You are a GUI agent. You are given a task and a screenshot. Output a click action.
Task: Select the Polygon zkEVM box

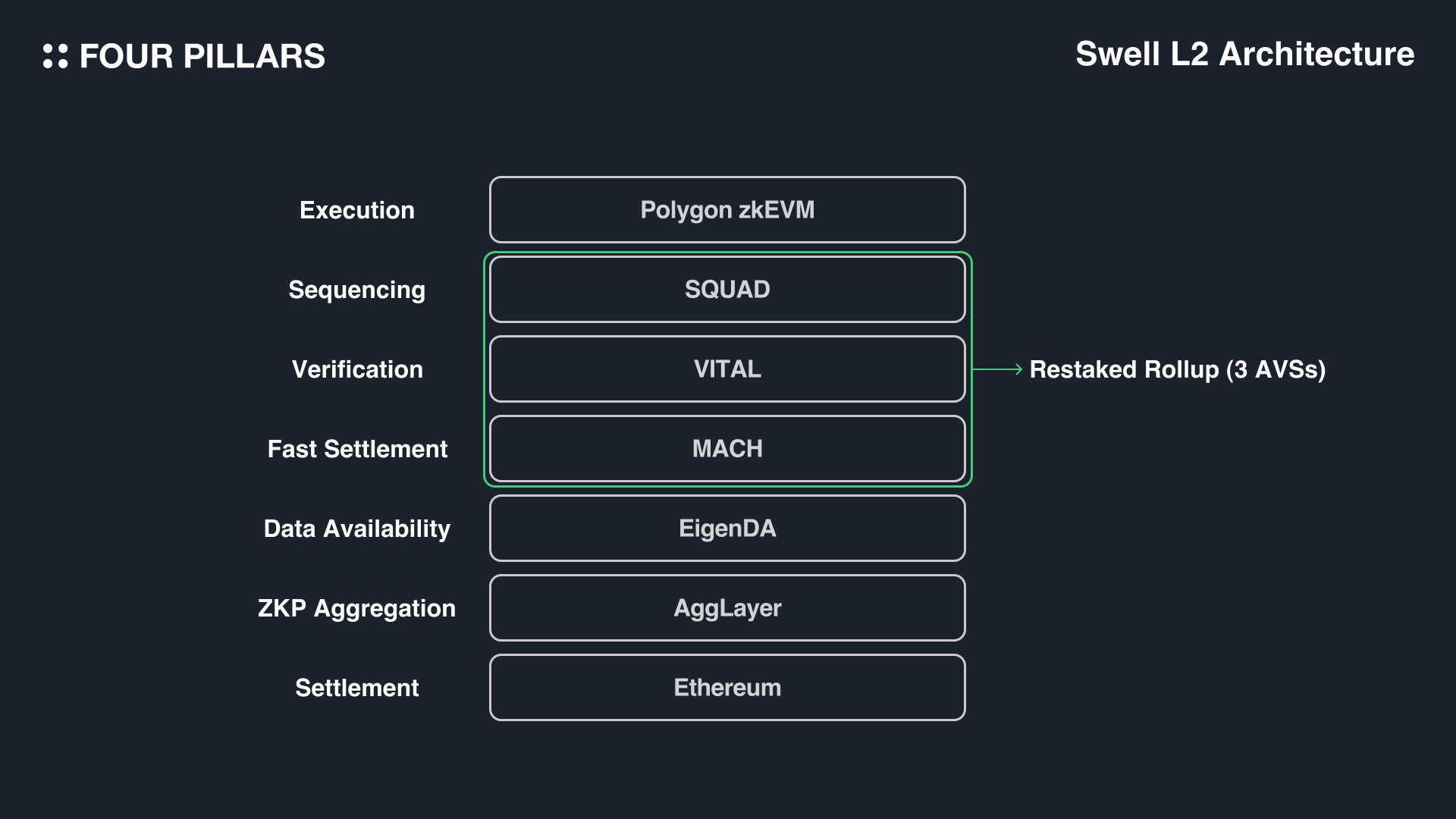pyautogui.click(x=727, y=210)
